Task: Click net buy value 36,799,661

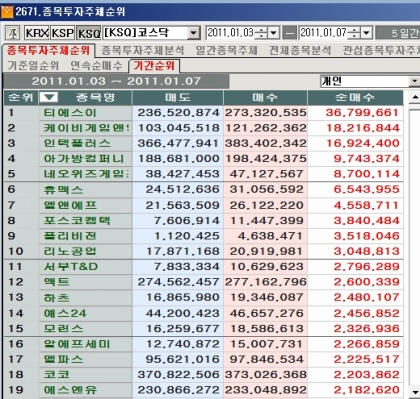Action: (362, 113)
